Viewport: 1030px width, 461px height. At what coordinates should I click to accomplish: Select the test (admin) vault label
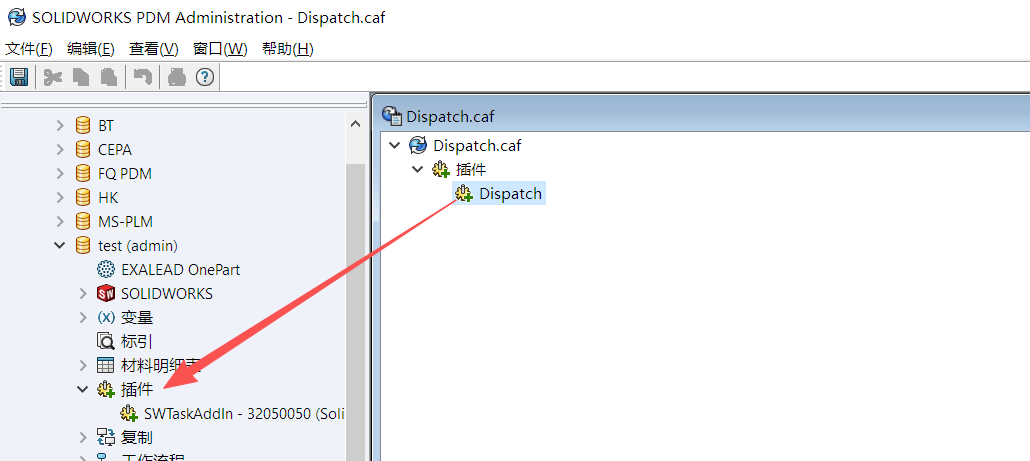coord(138,246)
